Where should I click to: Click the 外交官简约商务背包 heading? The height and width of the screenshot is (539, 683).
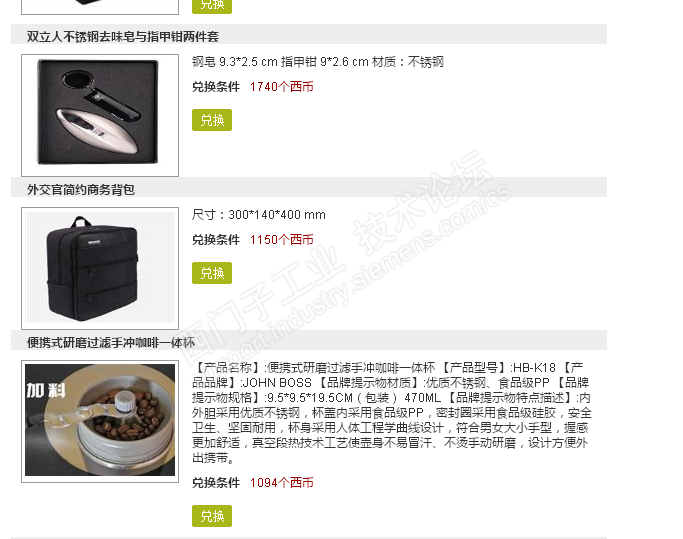point(81,190)
